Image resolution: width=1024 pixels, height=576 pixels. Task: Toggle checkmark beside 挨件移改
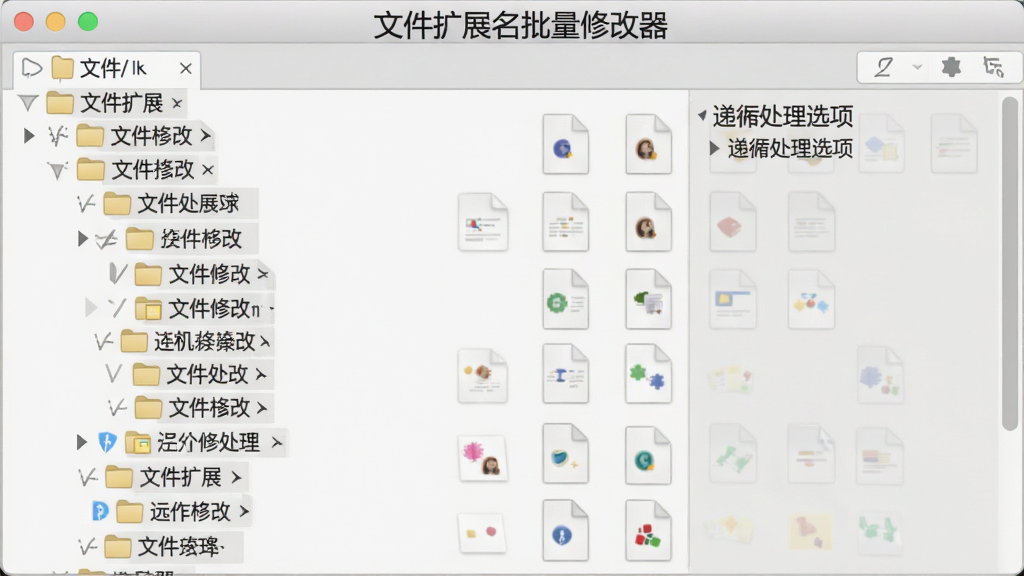(x=106, y=240)
